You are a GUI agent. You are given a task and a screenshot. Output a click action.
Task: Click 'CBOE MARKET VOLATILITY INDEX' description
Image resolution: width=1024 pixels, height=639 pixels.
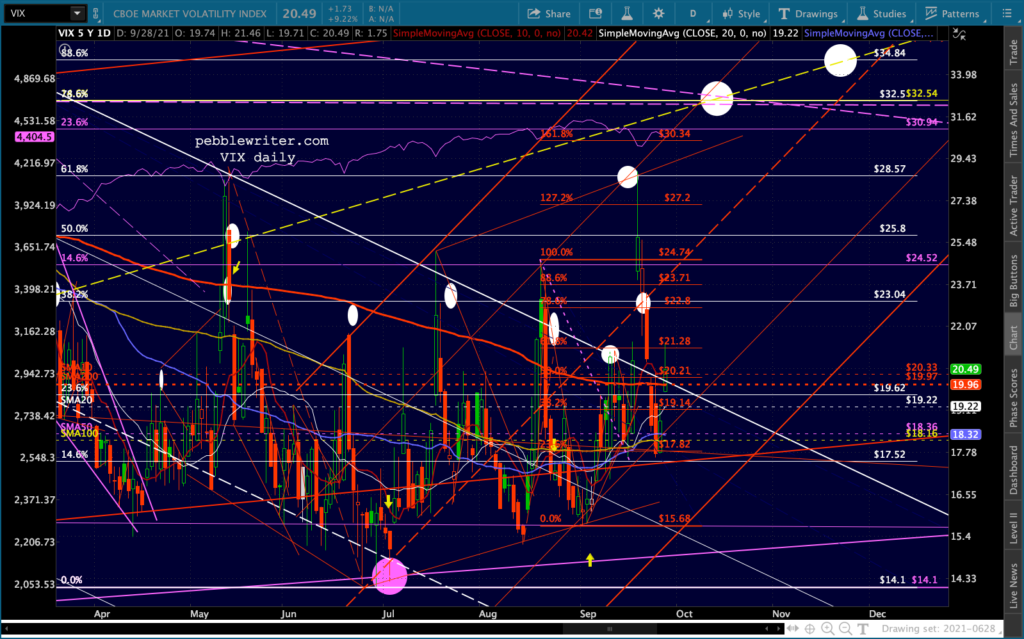189,13
